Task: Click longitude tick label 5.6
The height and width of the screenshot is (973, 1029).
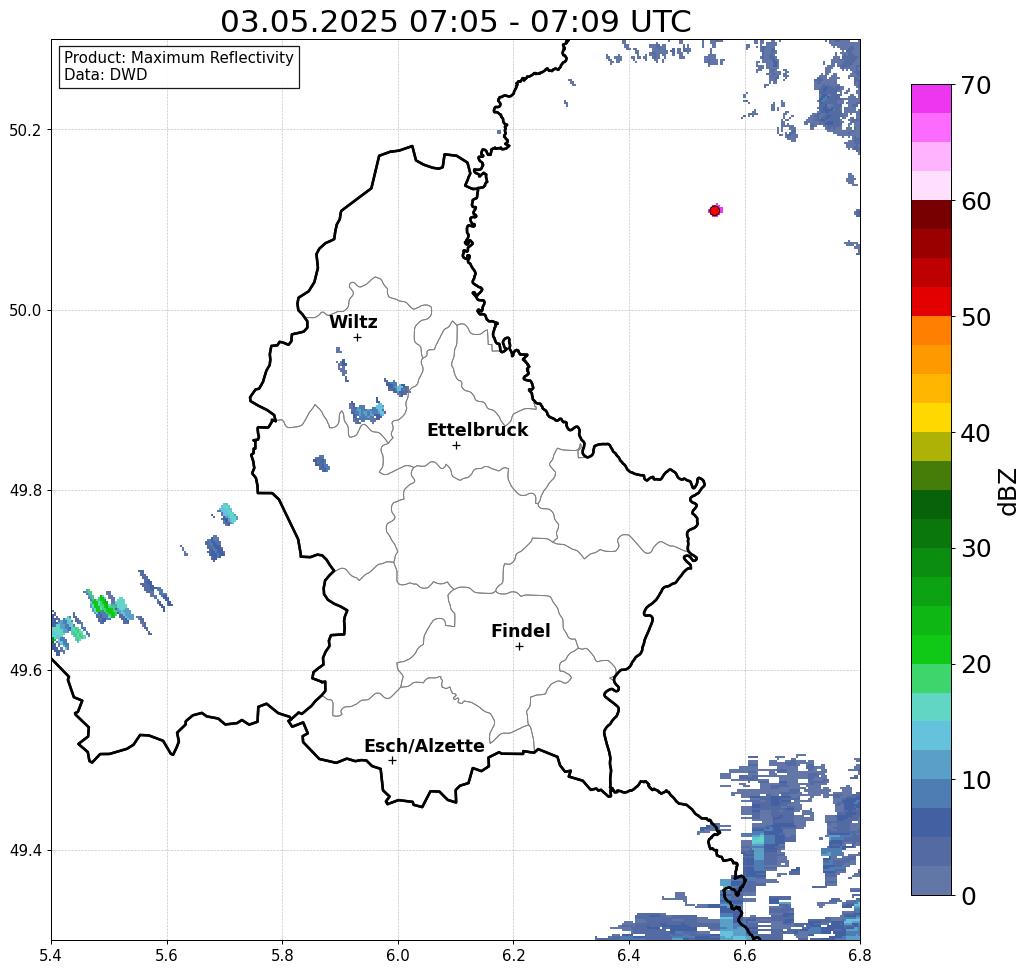Action: click(x=167, y=955)
